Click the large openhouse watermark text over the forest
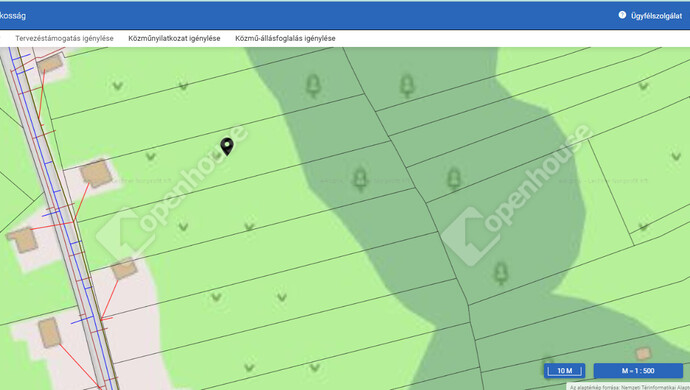The image size is (690, 390). point(537,178)
